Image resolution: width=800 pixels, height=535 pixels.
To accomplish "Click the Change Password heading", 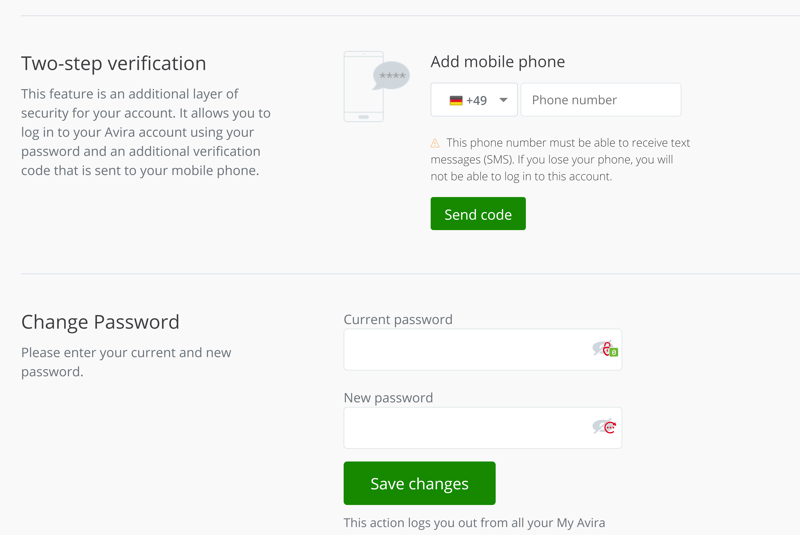I will (100, 322).
